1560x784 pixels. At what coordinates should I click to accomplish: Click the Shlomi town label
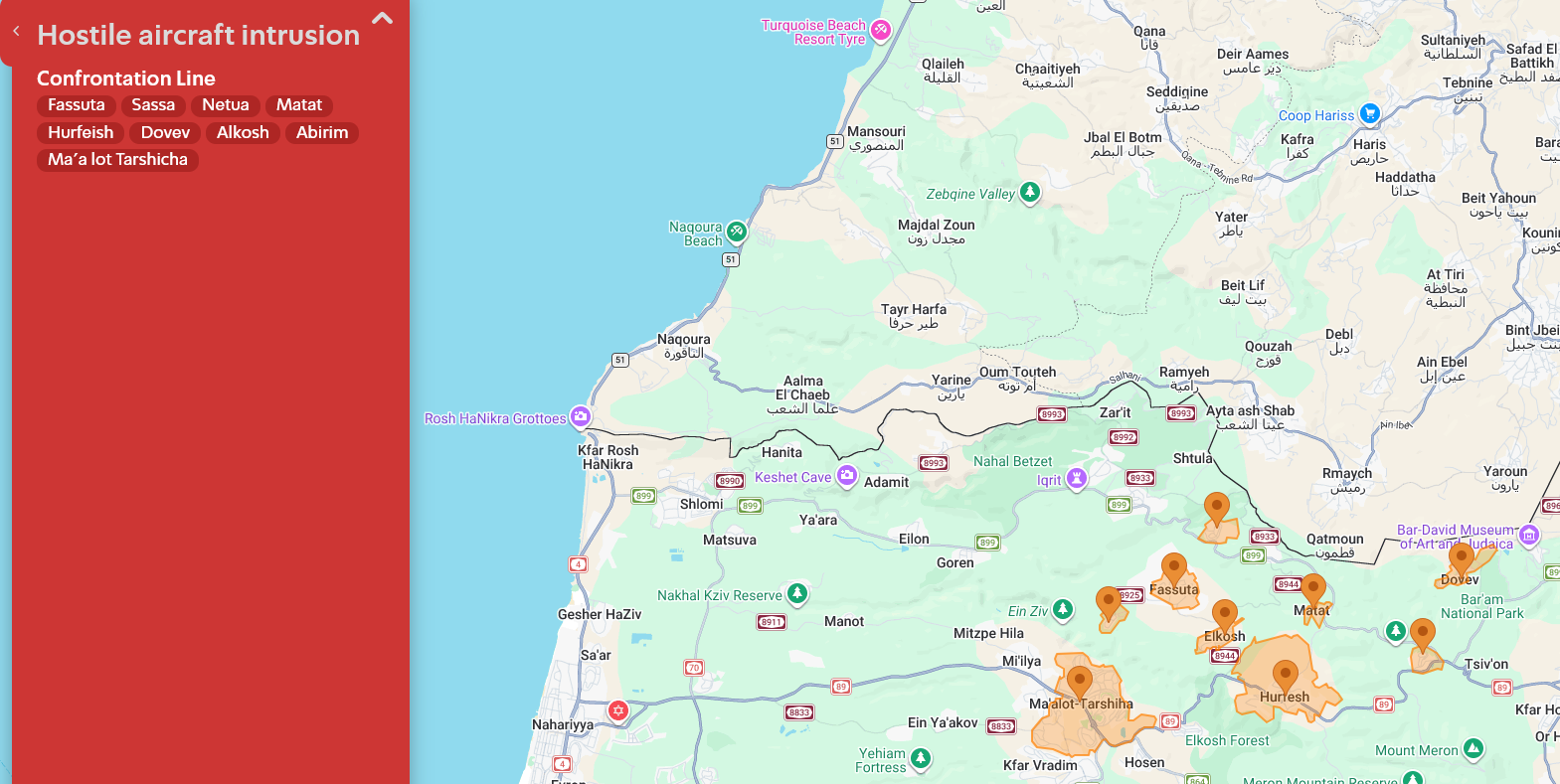tap(702, 505)
